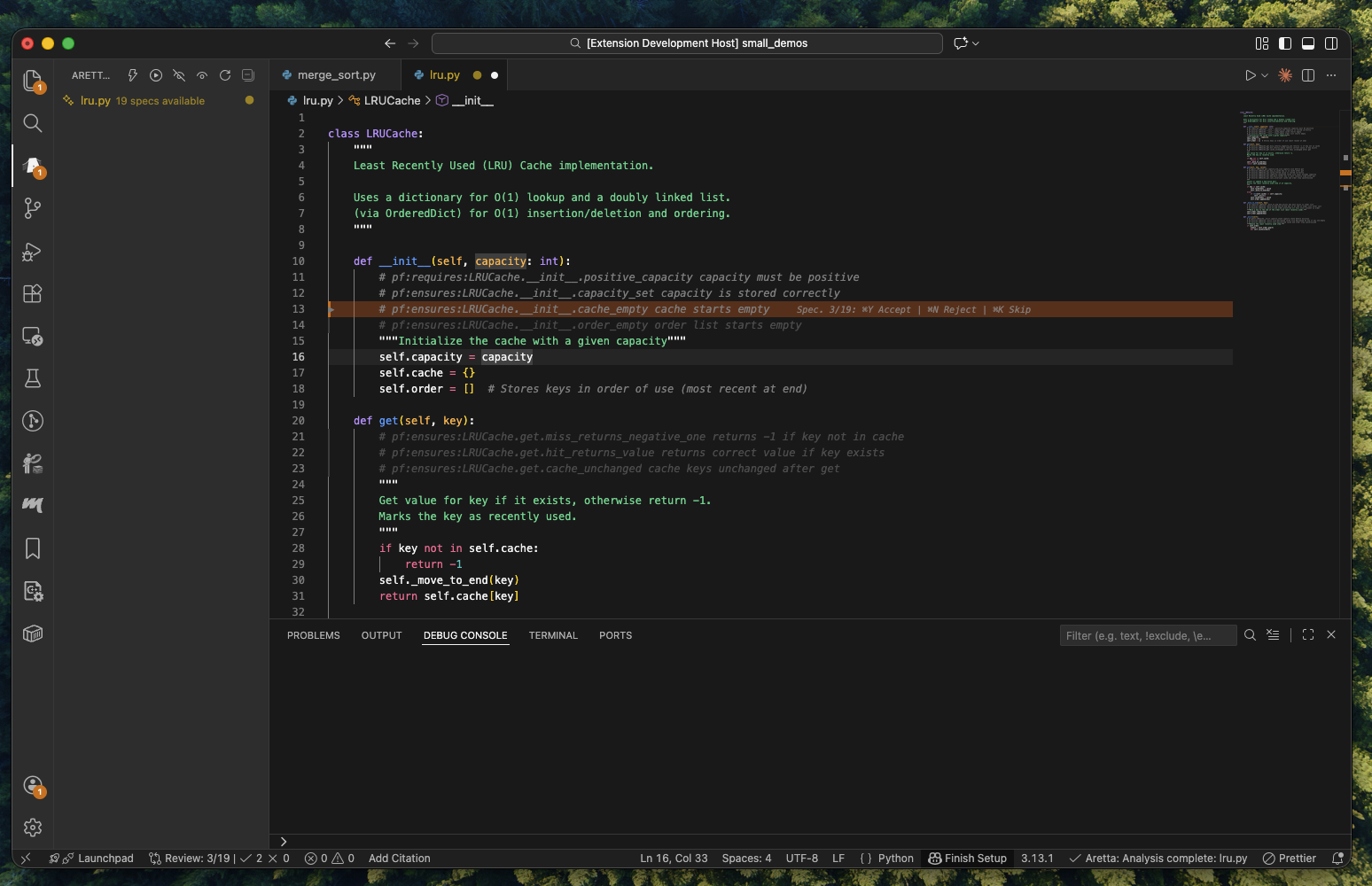Open the run button dropdown arrow

pos(1265,75)
